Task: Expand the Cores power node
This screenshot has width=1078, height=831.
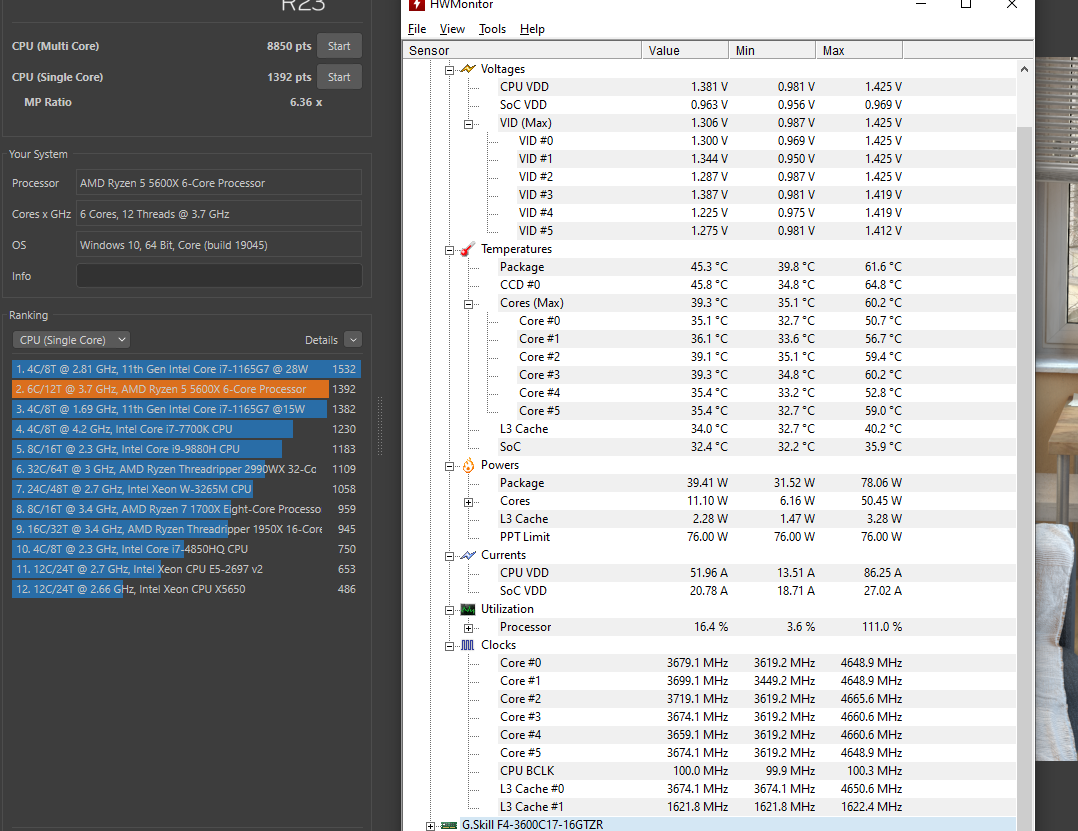Action: (468, 502)
